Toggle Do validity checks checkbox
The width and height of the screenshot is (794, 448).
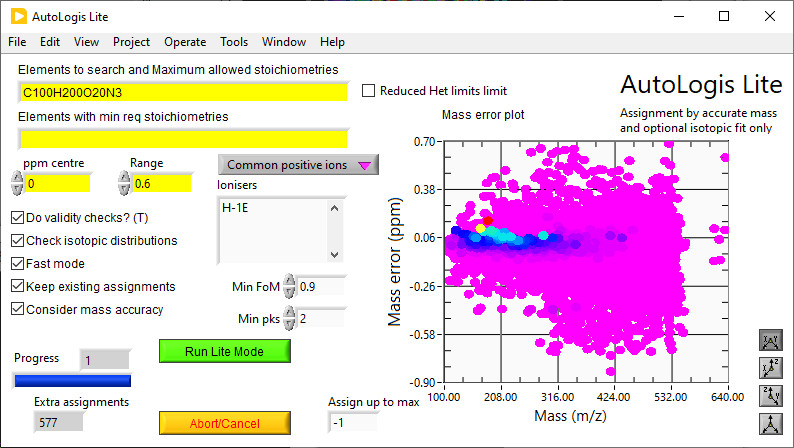point(18,218)
